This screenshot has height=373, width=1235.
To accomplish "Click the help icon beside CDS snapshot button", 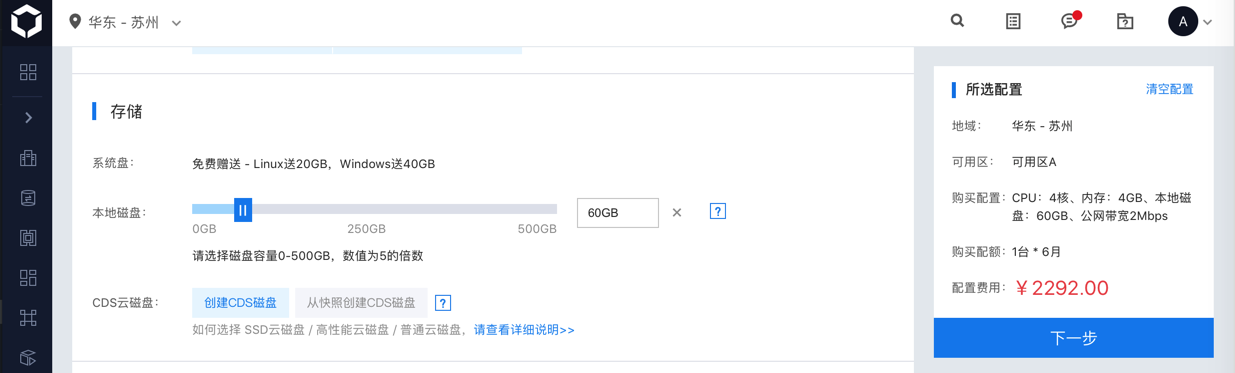I will click(443, 303).
